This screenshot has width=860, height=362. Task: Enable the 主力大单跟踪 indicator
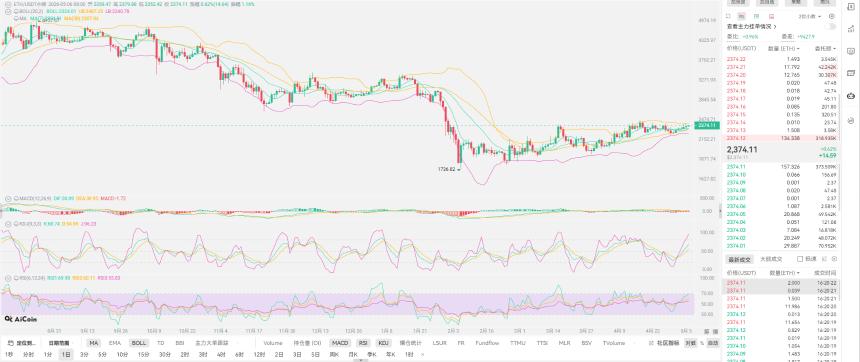click(212, 343)
